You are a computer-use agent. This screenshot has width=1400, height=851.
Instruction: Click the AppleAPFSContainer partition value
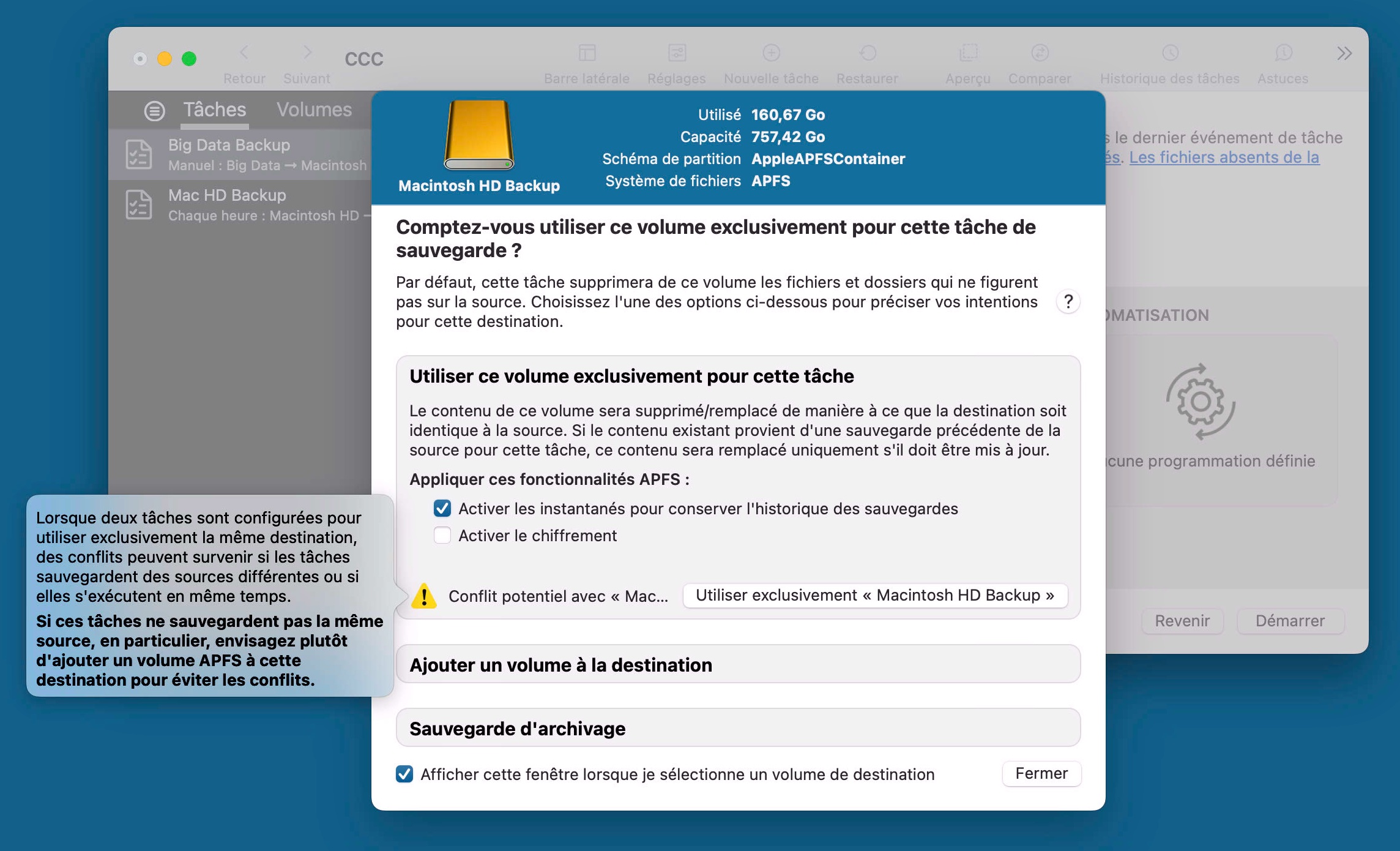tap(828, 159)
